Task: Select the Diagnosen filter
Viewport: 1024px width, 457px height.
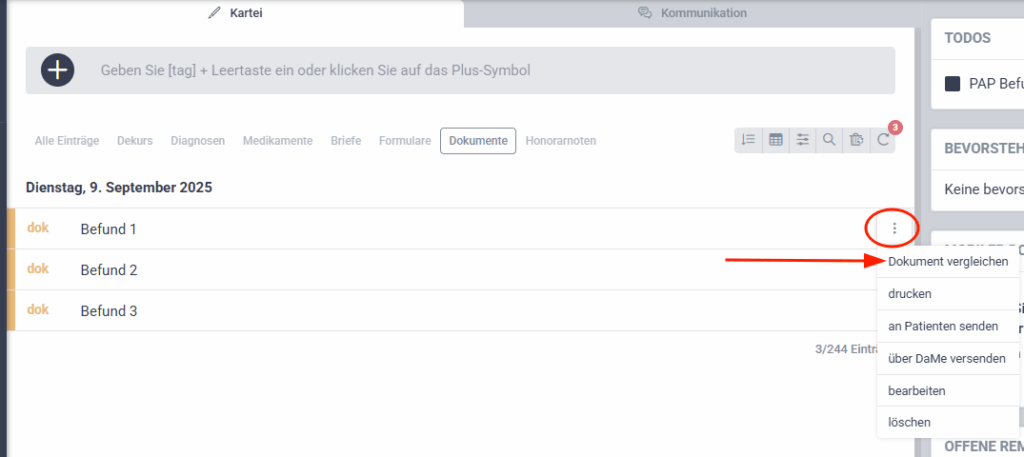Action: (x=197, y=141)
